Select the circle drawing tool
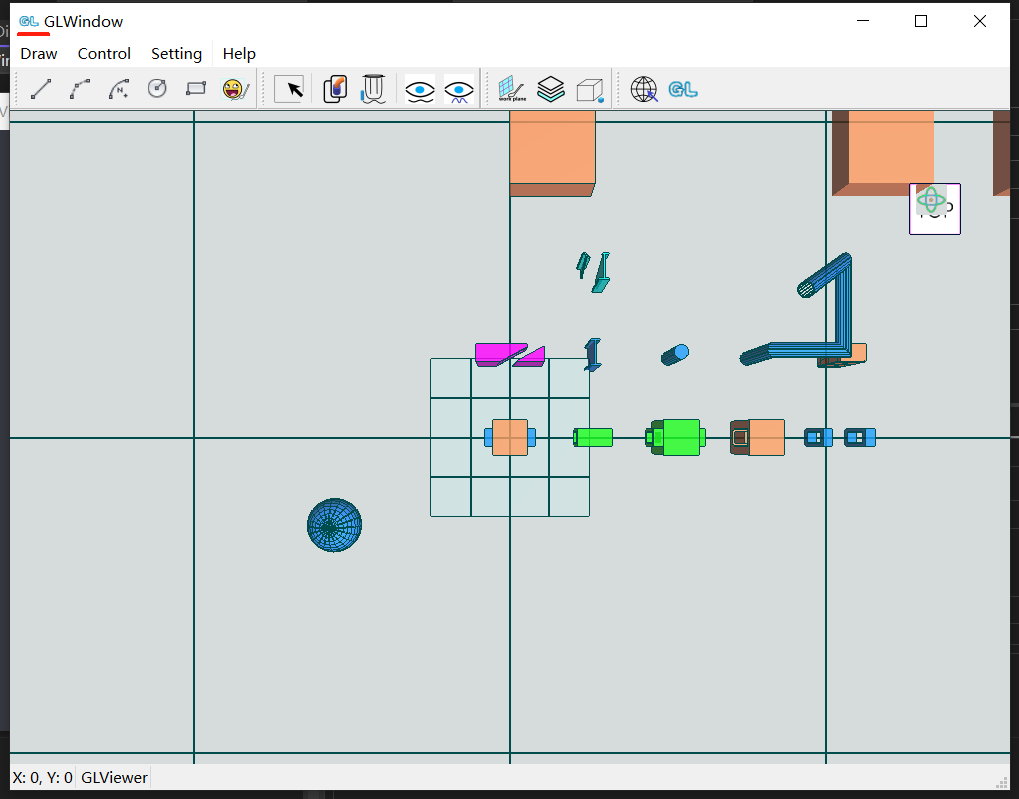The image size is (1019, 799). pos(157,89)
